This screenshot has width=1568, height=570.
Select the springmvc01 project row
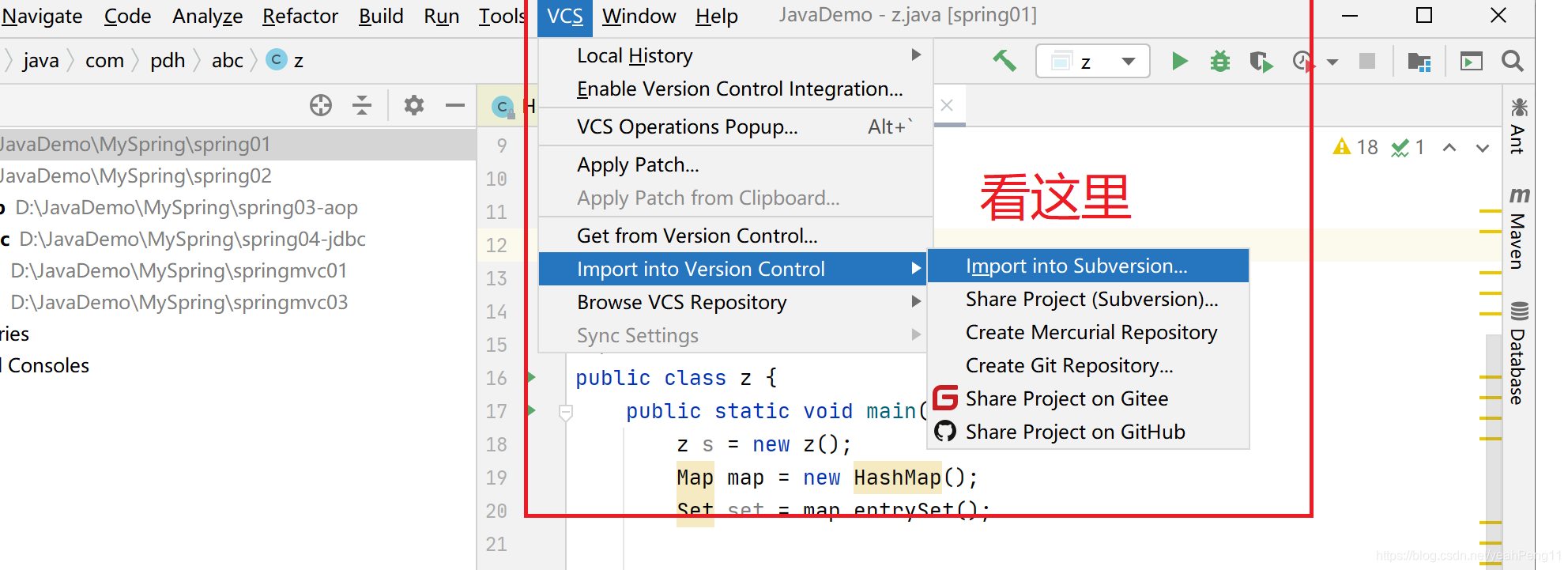coord(237,271)
